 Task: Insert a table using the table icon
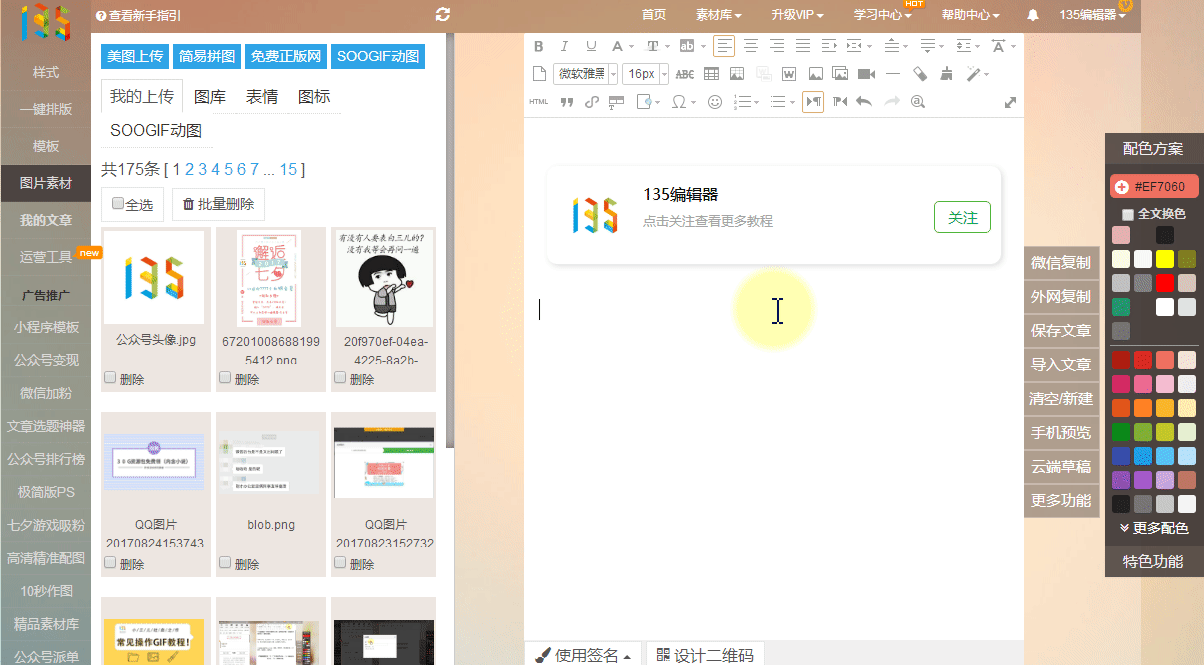pos(711,74)
